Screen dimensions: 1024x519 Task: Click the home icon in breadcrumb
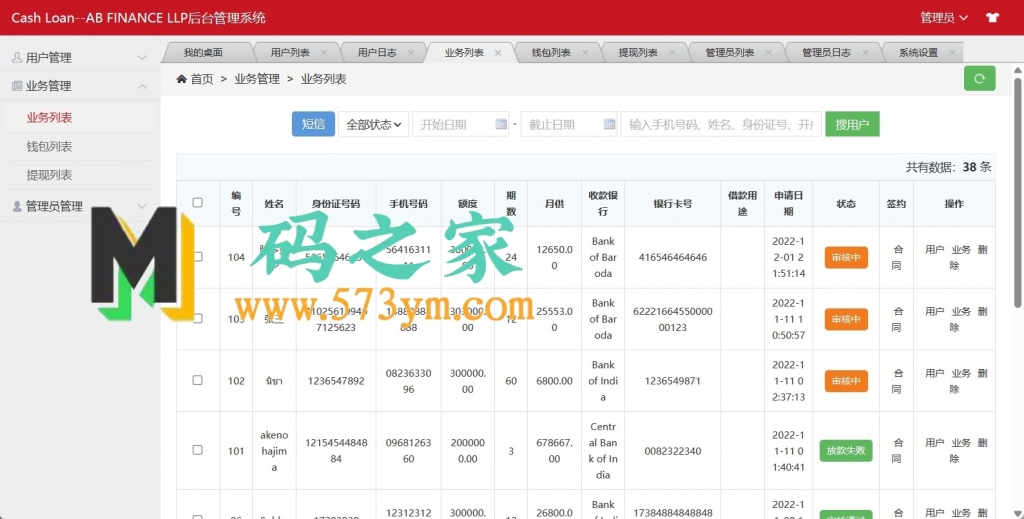click(182, 79)
